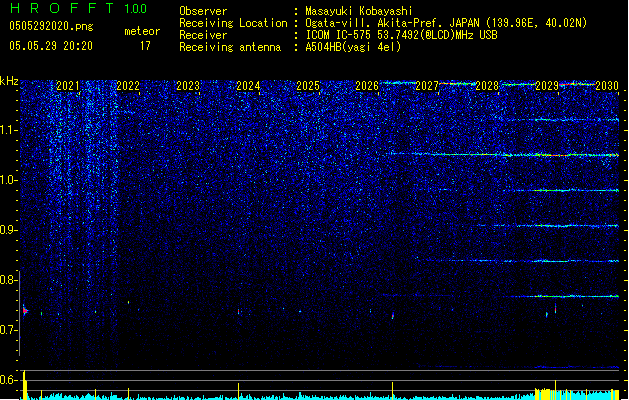This screenshot has width=629, height=400.
Task: Click the "meteor" count label
Action: click(x=142, y=31)
